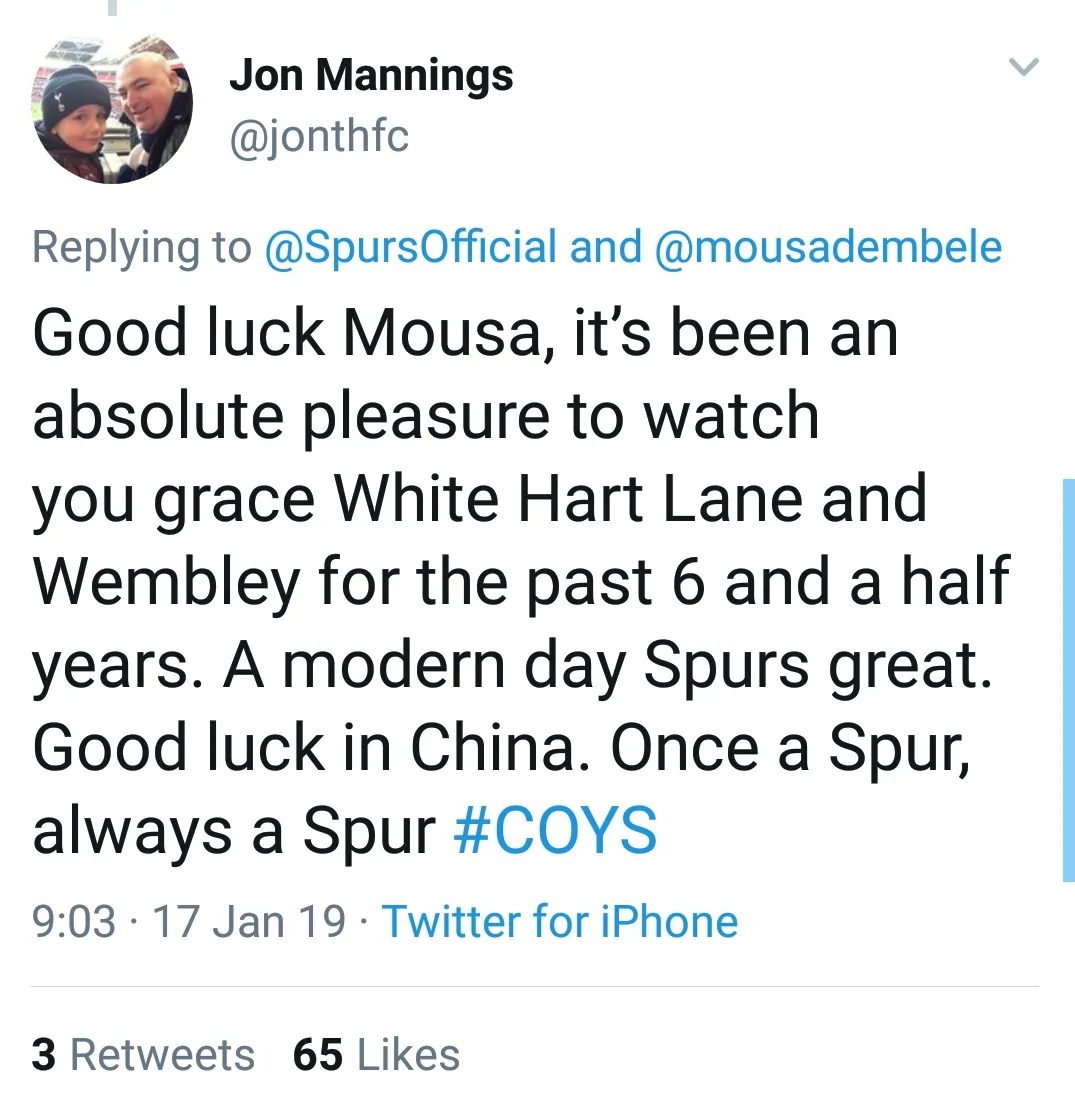The height and width of the screenshot is (1099, 1075).
Task: Click the 'Replying to' label
Action: pyautogui.click(x=141, y=247)
